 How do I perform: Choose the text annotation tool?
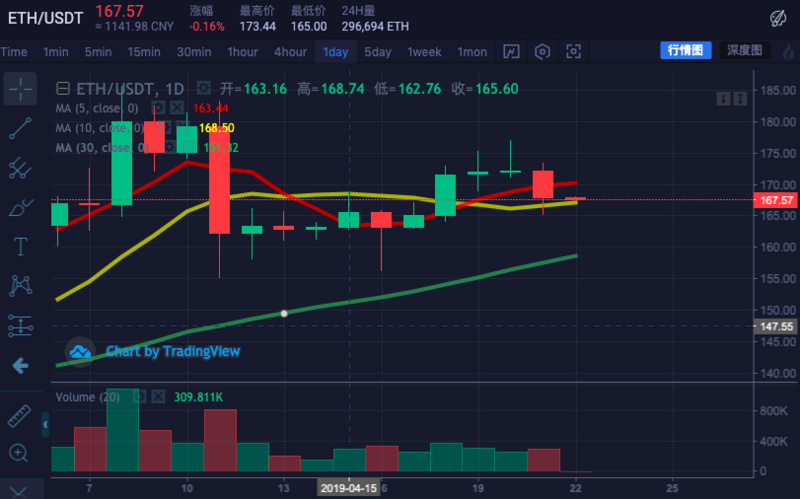click(x=19, y=246)
